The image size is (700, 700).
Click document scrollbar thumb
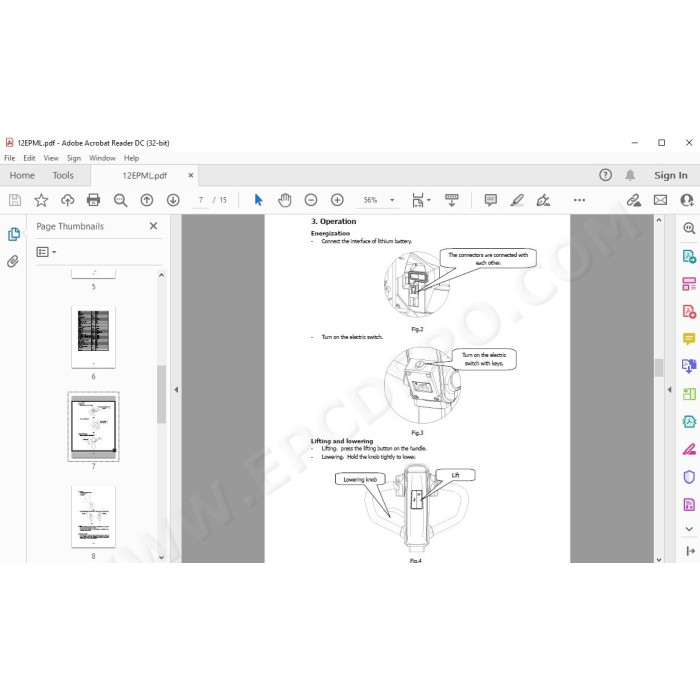(658, 368)
